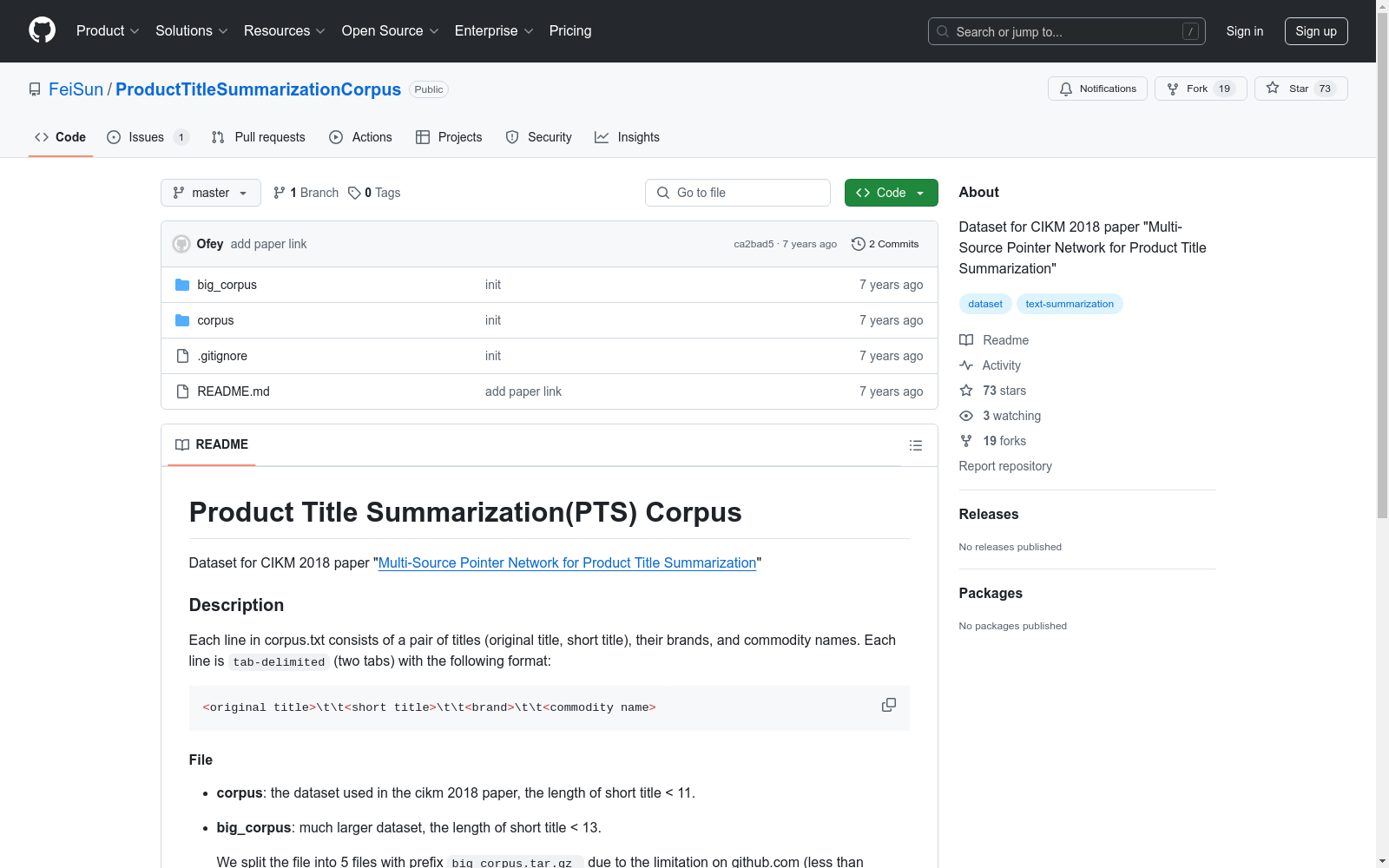Screen dimensions: 1389x868
Task: View the 2 Commits history
Action: [885, 244]
